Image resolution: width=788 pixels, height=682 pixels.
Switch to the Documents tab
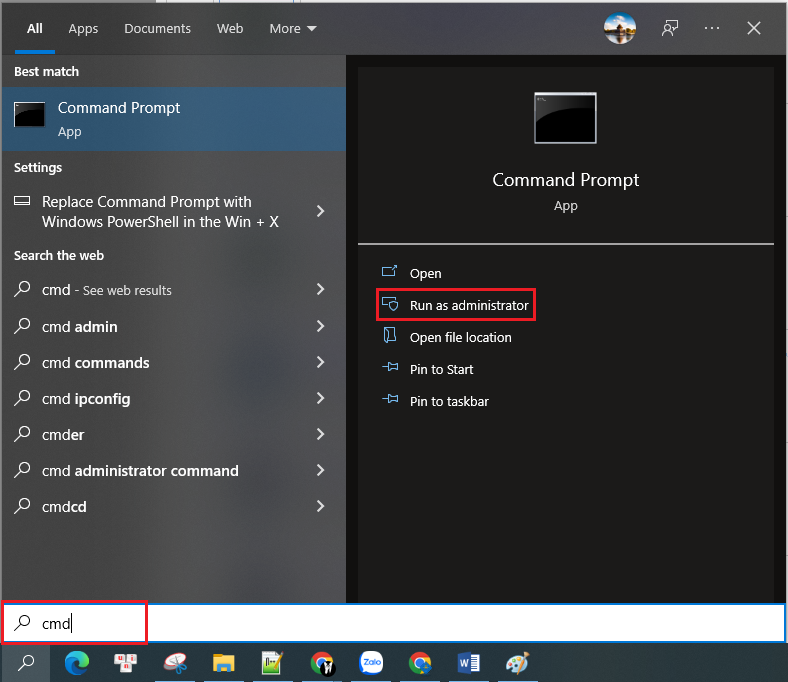click(157, 29)
